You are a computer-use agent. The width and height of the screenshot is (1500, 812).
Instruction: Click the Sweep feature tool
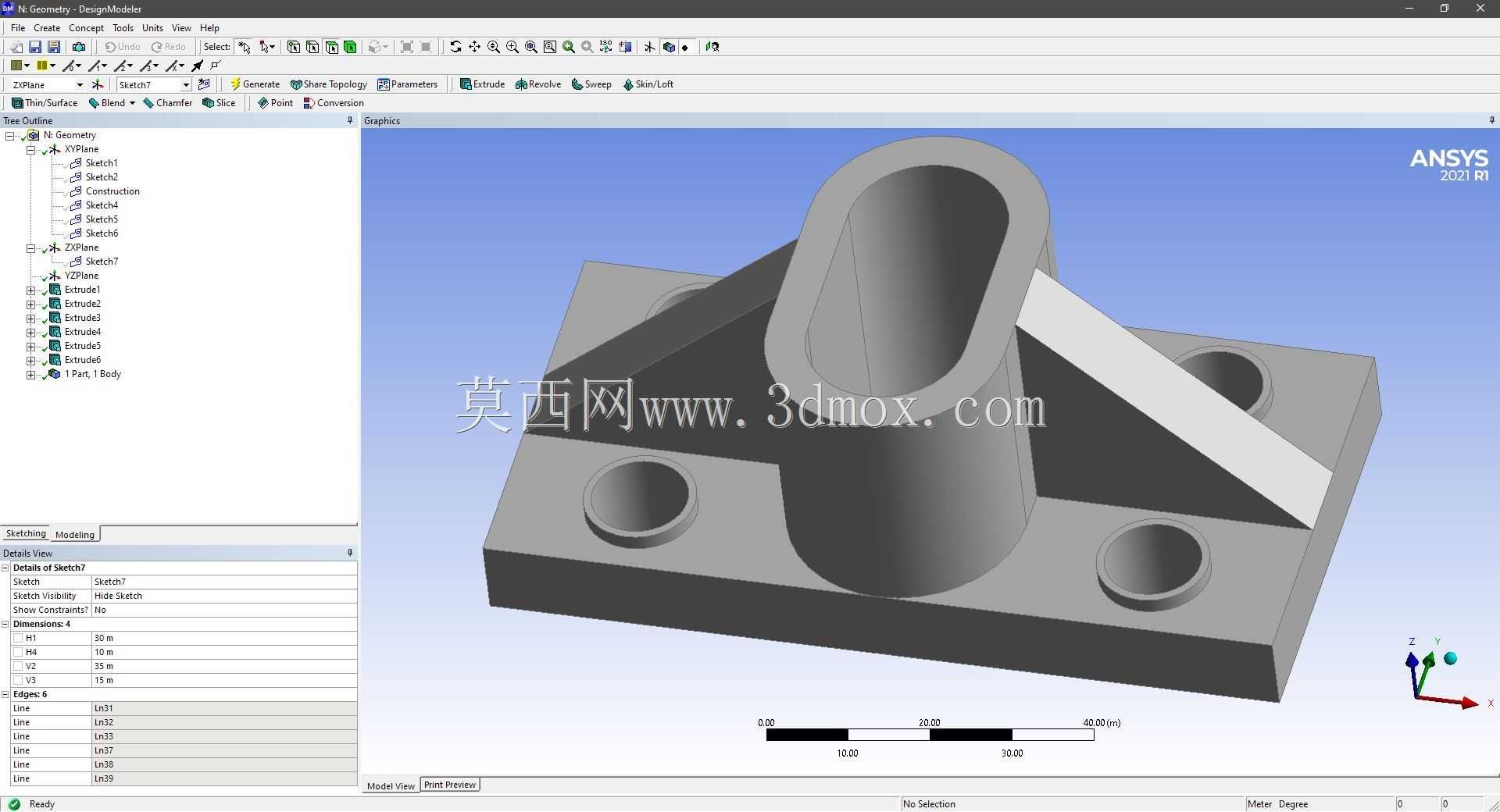[591, 84]
